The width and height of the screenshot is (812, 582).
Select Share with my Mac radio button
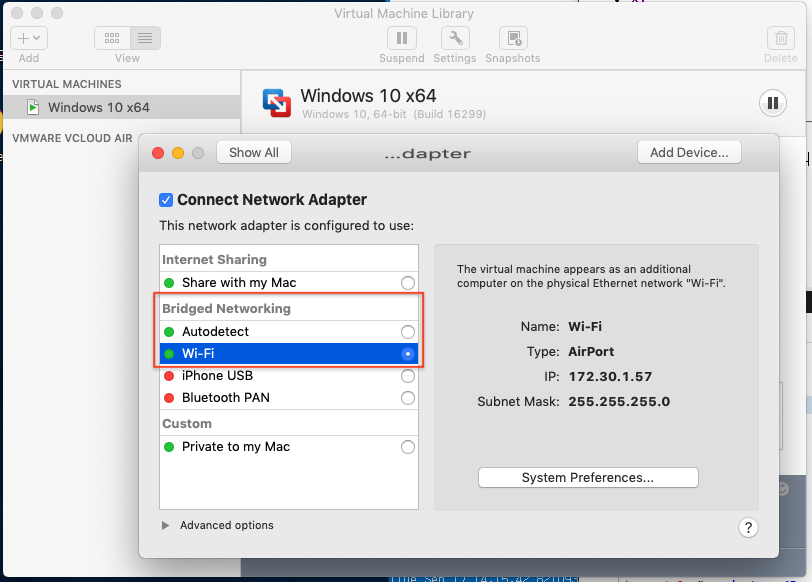tap(408, 283)
